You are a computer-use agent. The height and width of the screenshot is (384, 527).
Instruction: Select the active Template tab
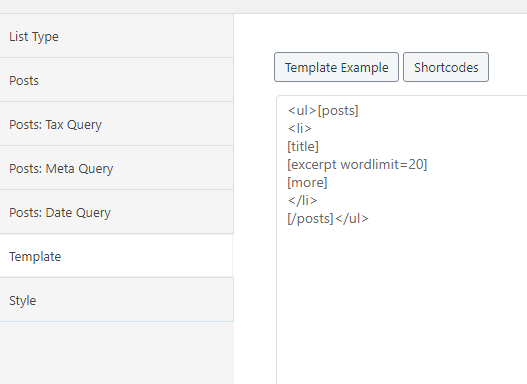click(x=117, y=256)
